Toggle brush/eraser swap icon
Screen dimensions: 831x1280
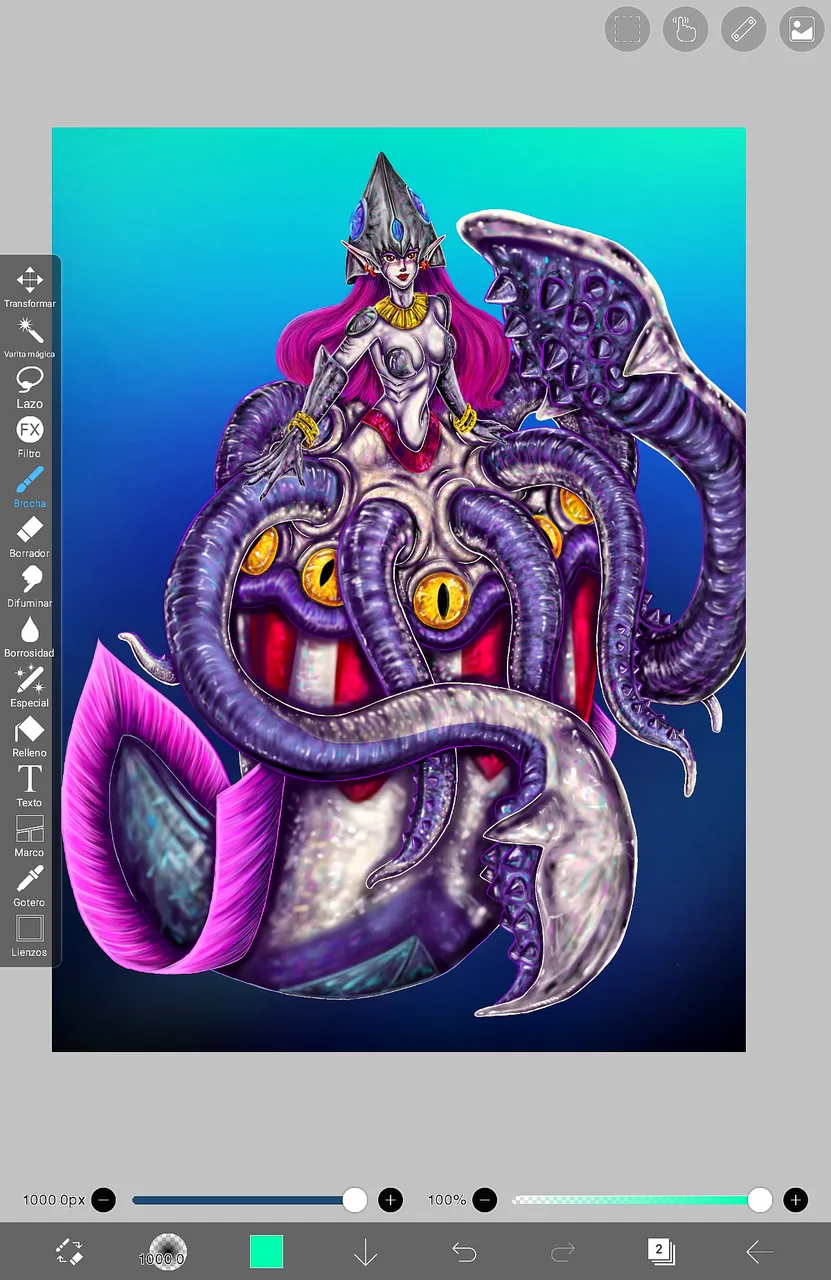point(68,1251)
